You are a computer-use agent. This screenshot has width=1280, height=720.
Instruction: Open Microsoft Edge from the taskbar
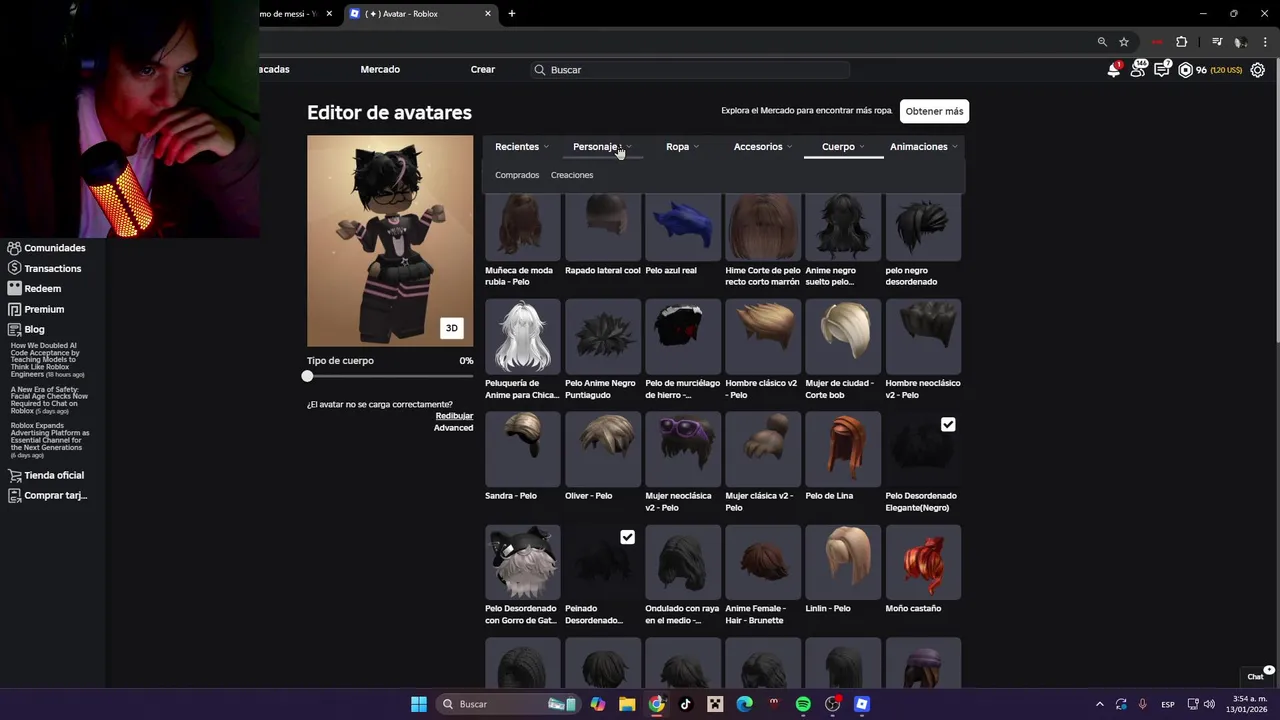pyautogui.click(x=744, y=704)
